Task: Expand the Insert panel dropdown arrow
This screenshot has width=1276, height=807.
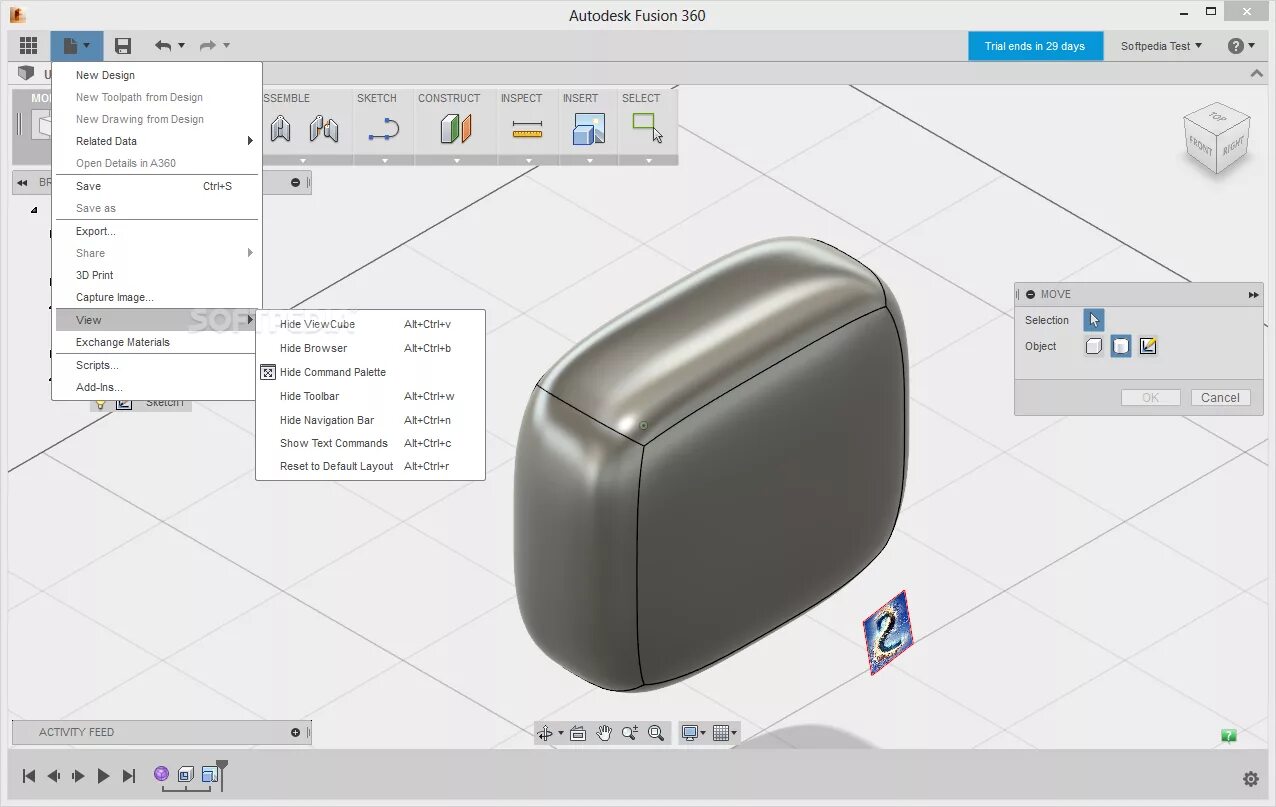Action: (x=589, y=161)
